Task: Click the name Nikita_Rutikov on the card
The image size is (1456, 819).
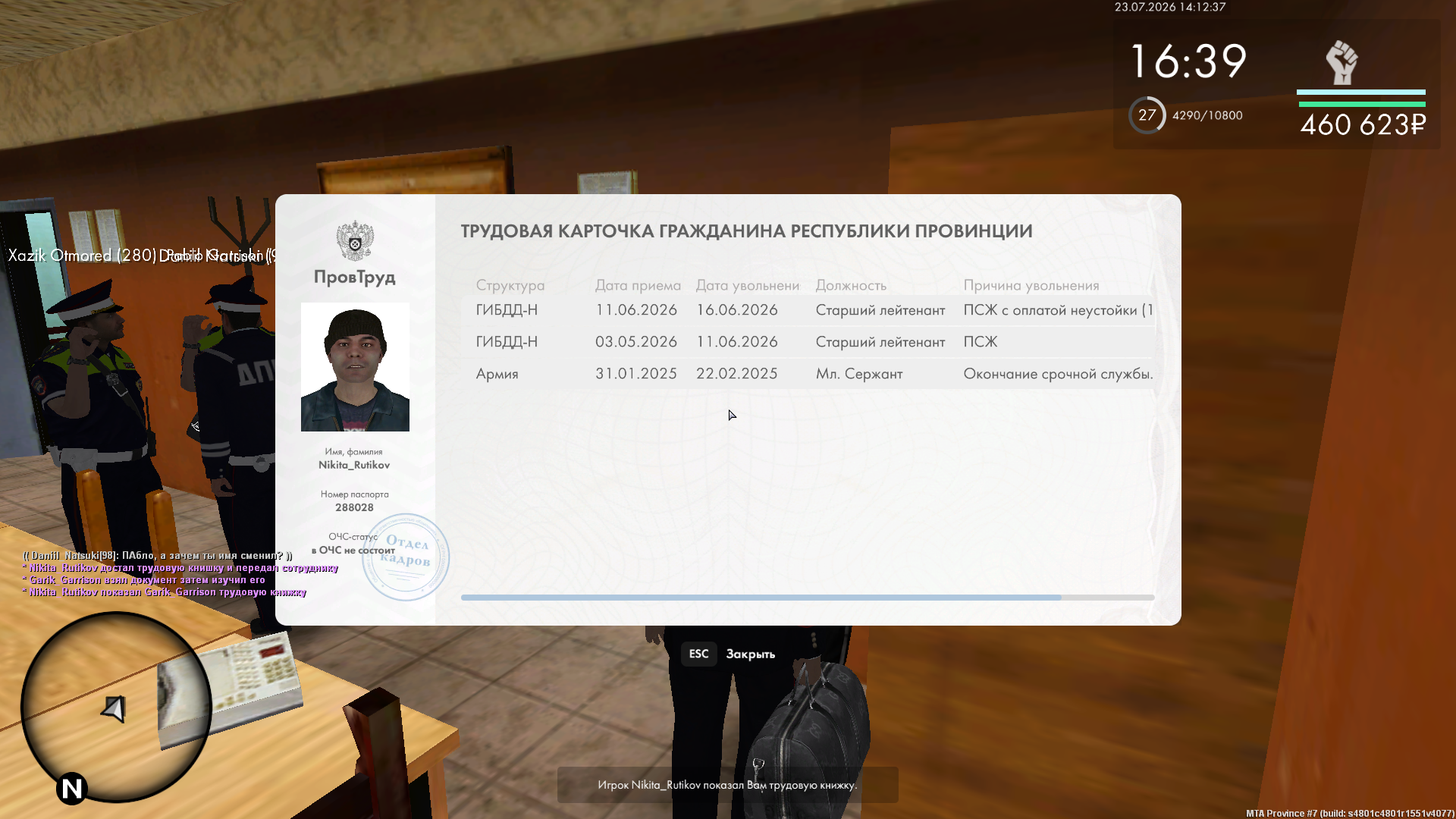Action: pos(354,465)
